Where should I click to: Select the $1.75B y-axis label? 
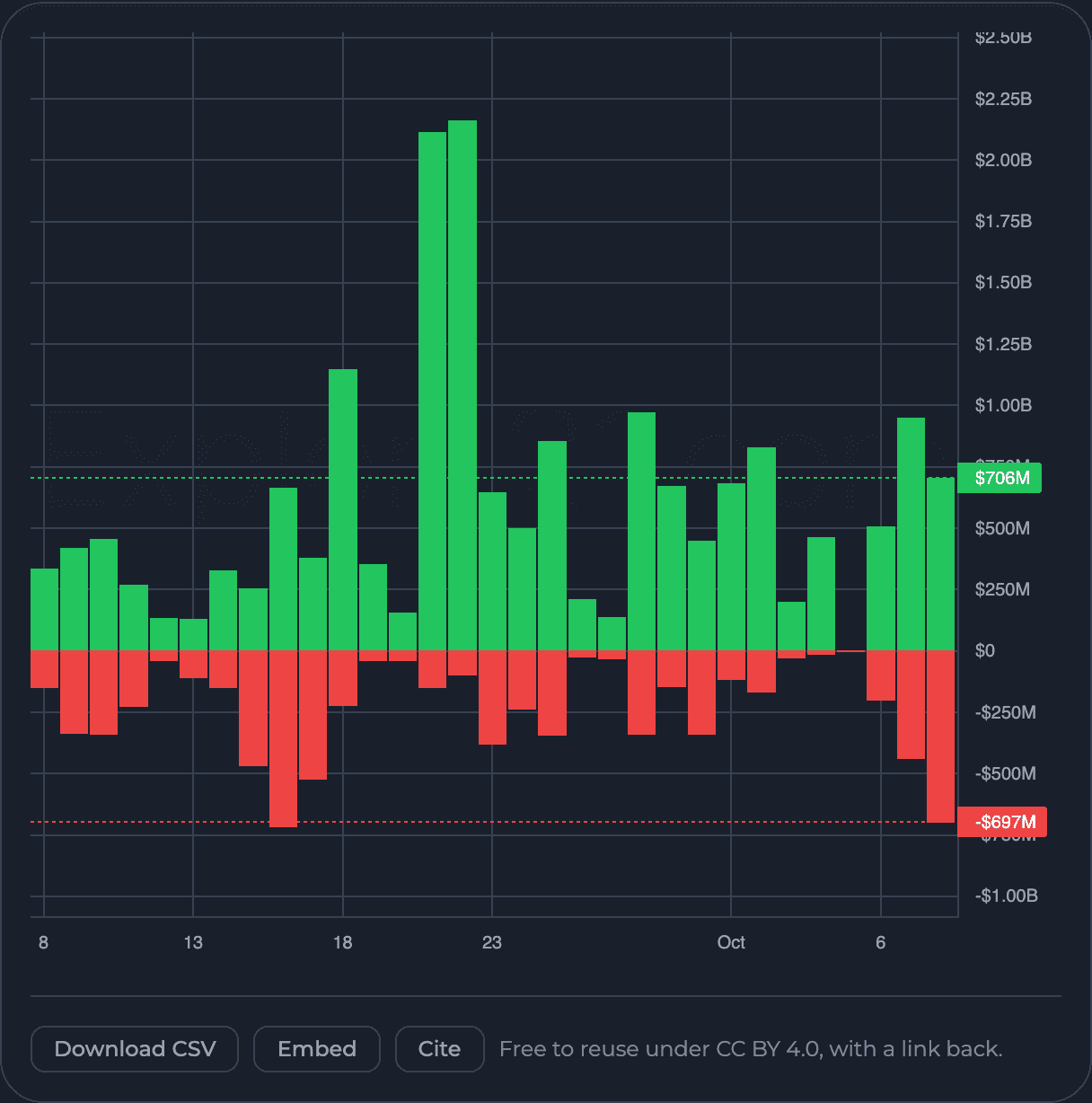tap(1003, 221)
